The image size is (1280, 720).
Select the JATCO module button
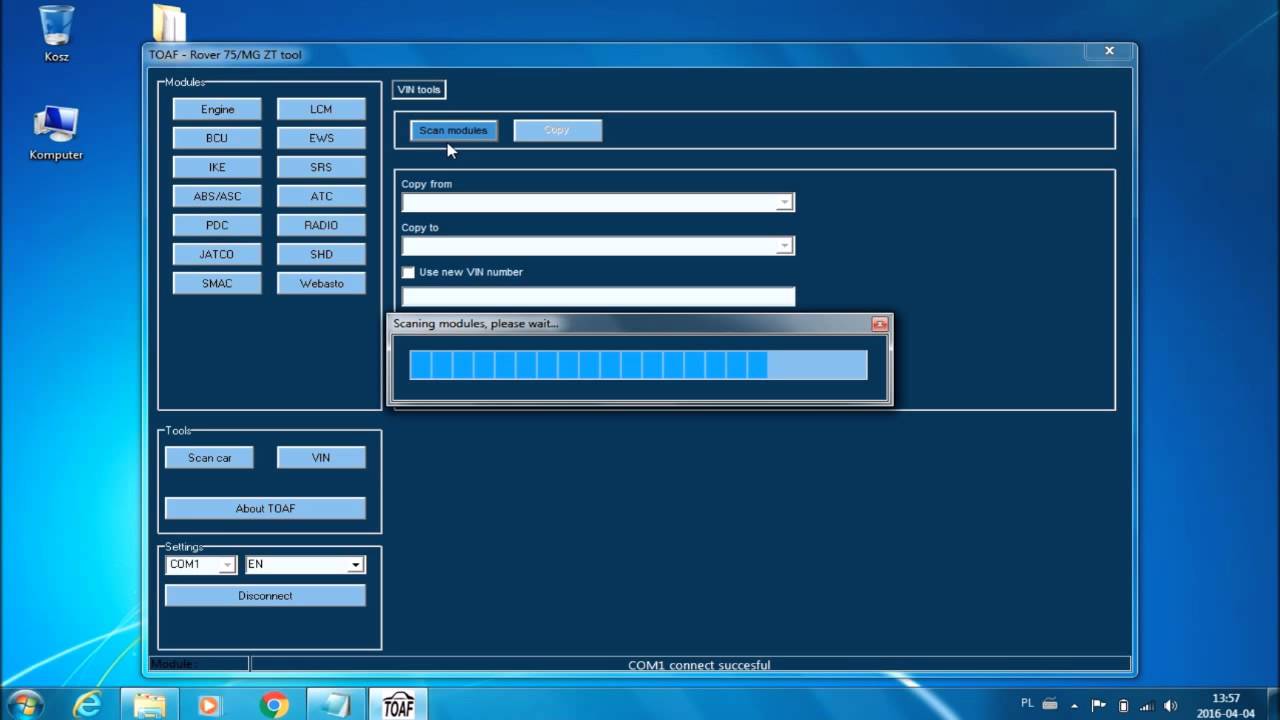point(217,254)
